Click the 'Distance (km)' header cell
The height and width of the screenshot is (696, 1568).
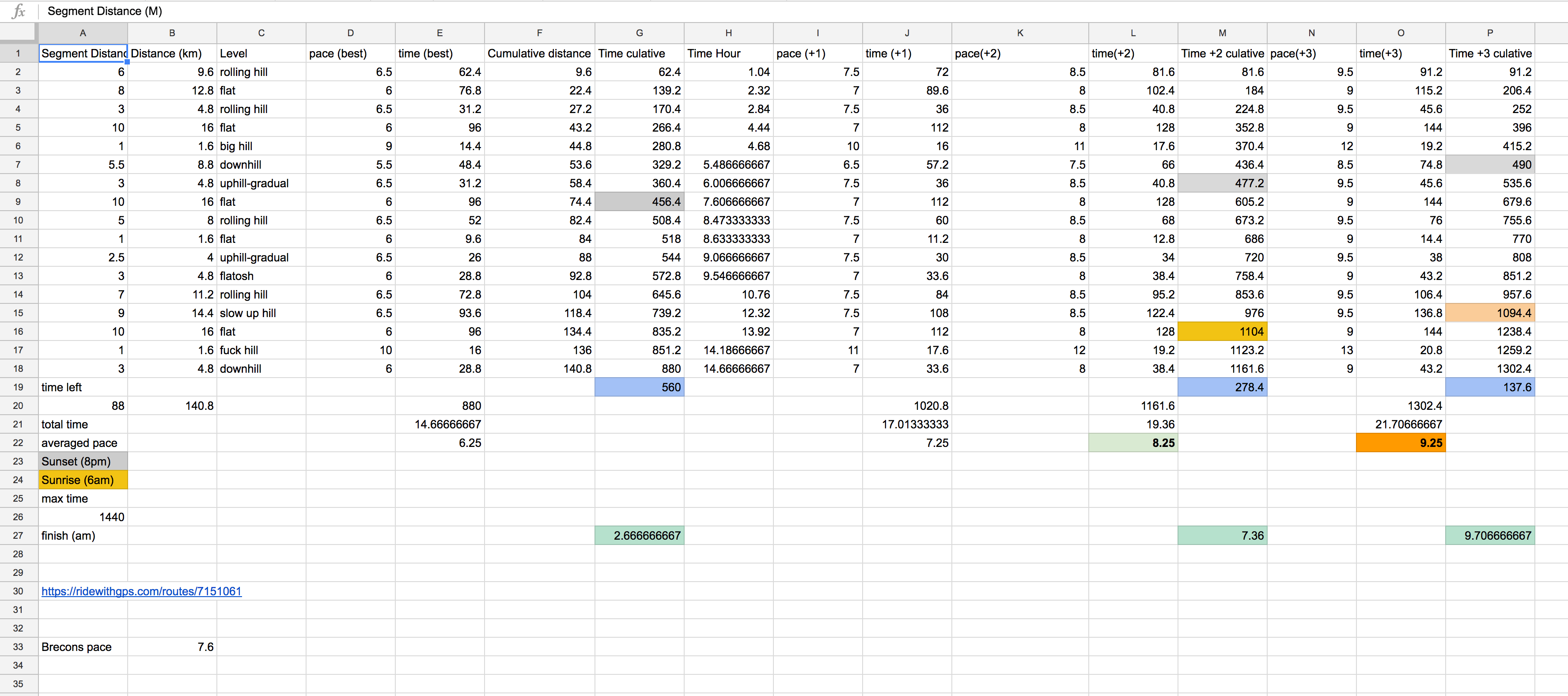tap(172, 53)
